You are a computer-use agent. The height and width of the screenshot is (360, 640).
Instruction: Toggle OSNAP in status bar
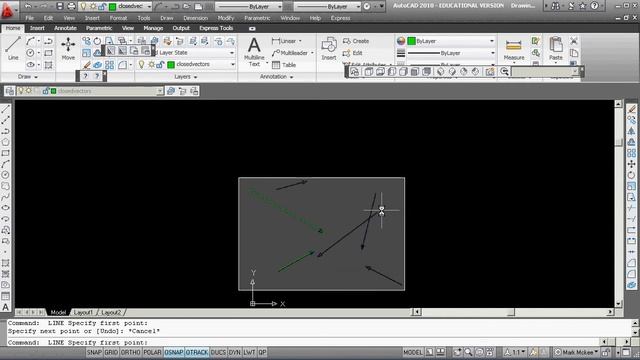[x=174, y=352]
